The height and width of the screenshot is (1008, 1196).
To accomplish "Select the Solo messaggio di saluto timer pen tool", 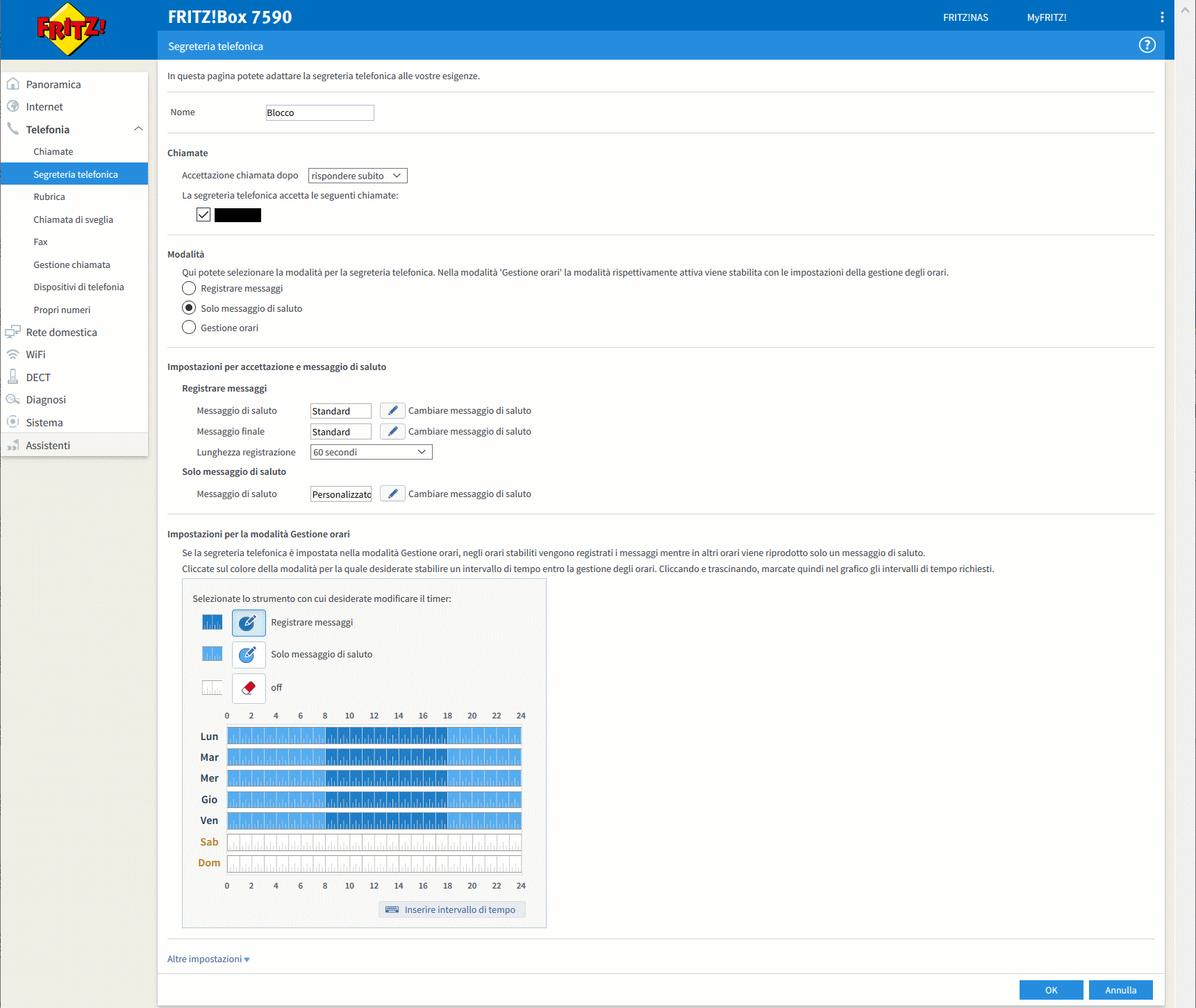I will (249, 655).
